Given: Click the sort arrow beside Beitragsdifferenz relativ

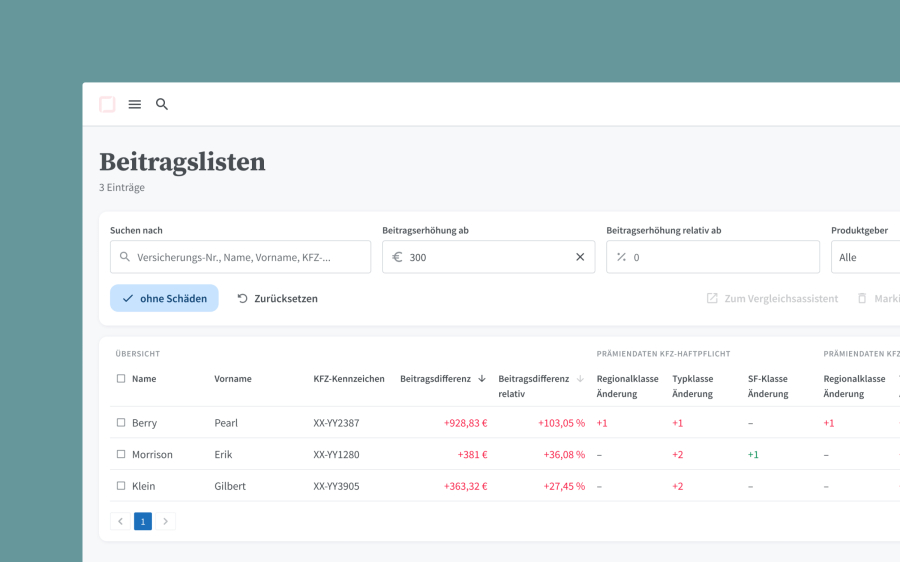Looking at the screenshot, I should point(580,379).
